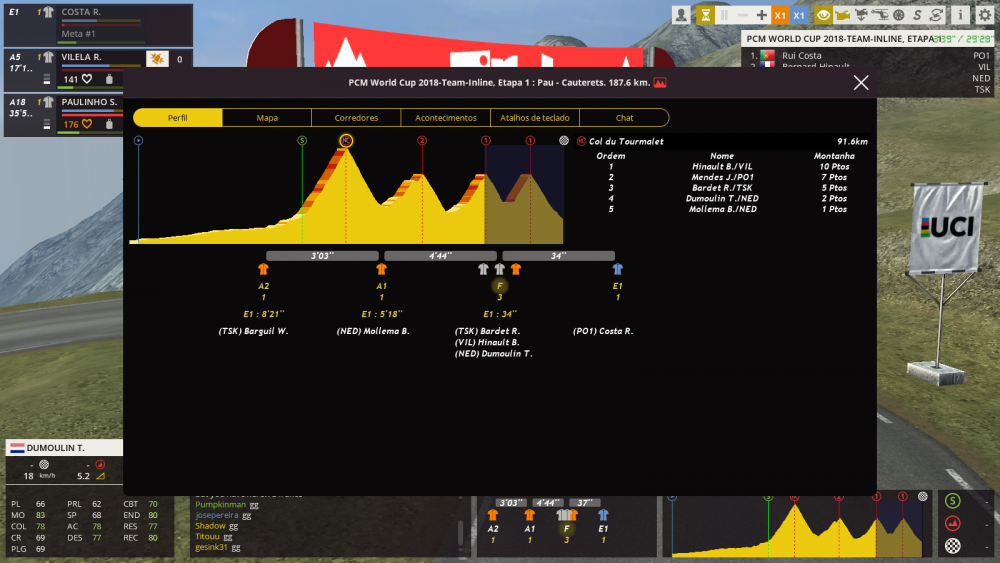Click Vilela's water bottle icon
Screen dimensions: 1000x563
pyautogui.click(x=109, y=79)
